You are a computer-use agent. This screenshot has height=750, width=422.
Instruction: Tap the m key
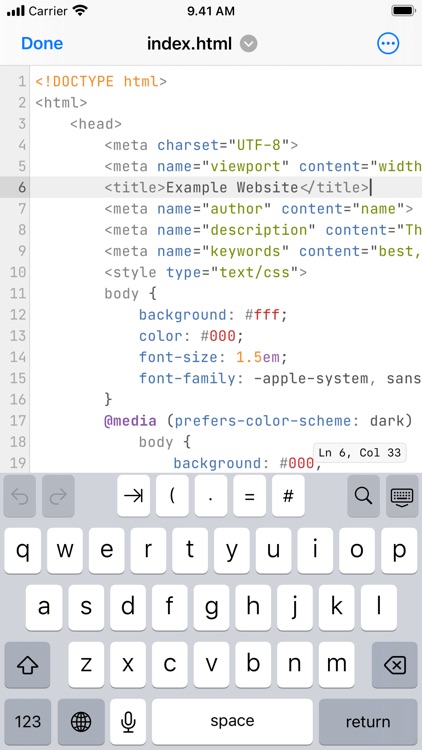[336, 665]
